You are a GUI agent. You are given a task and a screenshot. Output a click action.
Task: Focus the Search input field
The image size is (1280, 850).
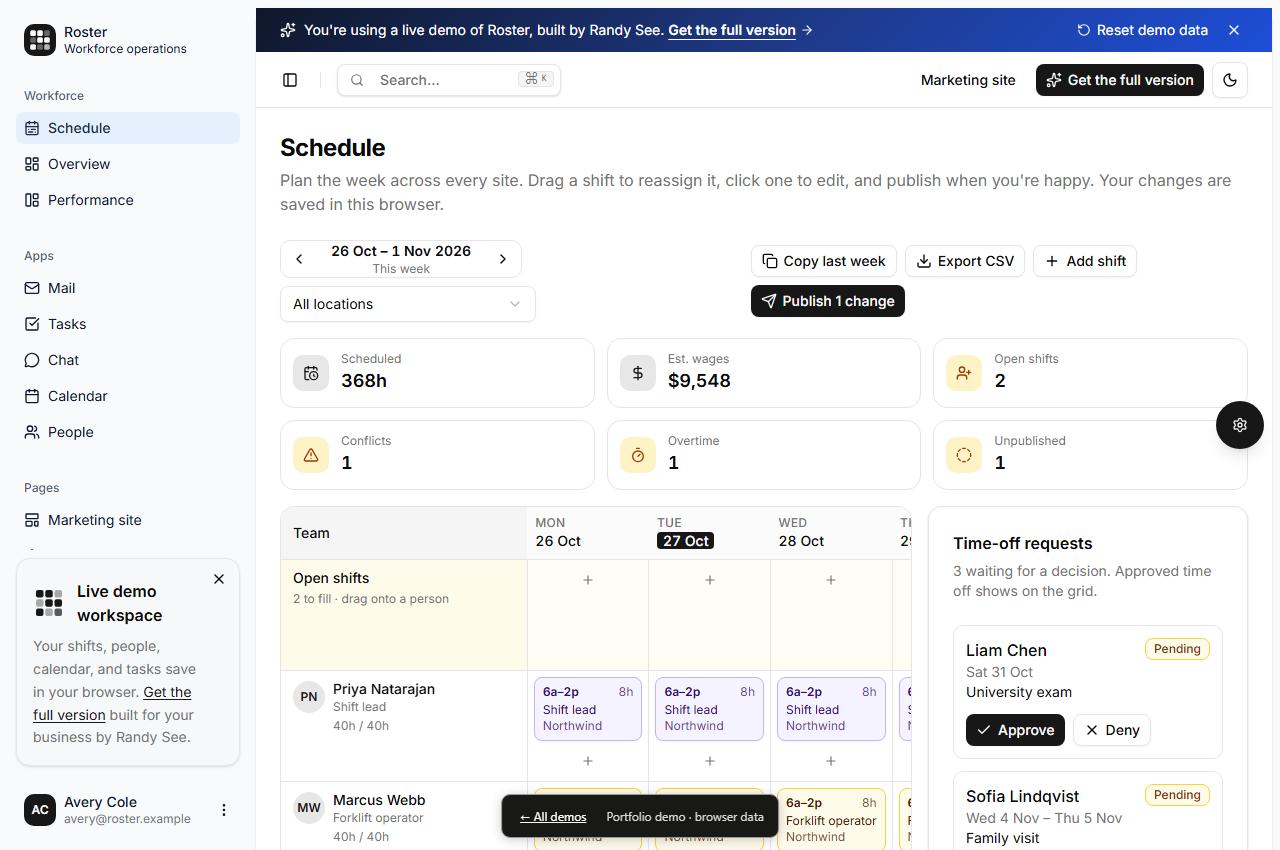(449, 80)
